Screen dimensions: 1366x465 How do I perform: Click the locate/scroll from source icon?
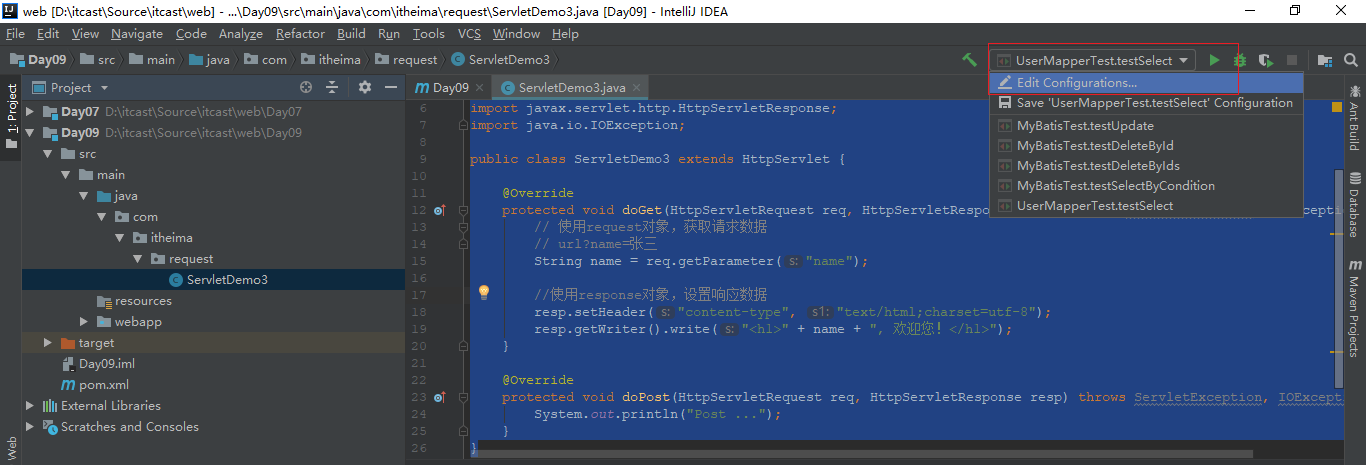[x=306, y=88]
